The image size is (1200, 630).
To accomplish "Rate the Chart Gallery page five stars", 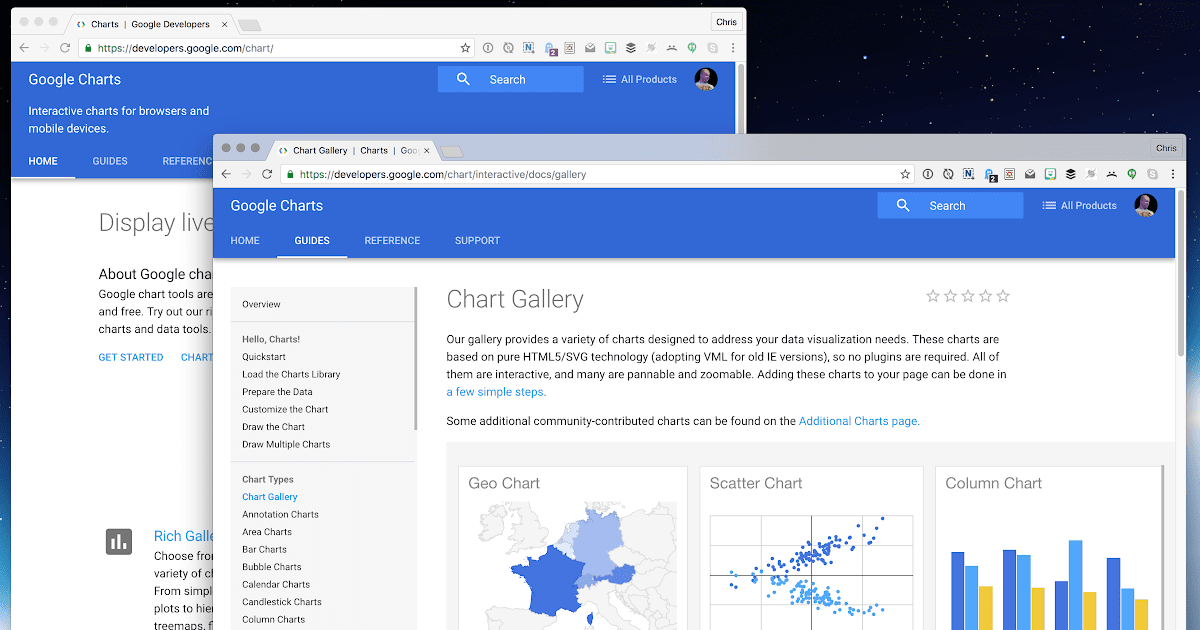I will point(1003,296).
